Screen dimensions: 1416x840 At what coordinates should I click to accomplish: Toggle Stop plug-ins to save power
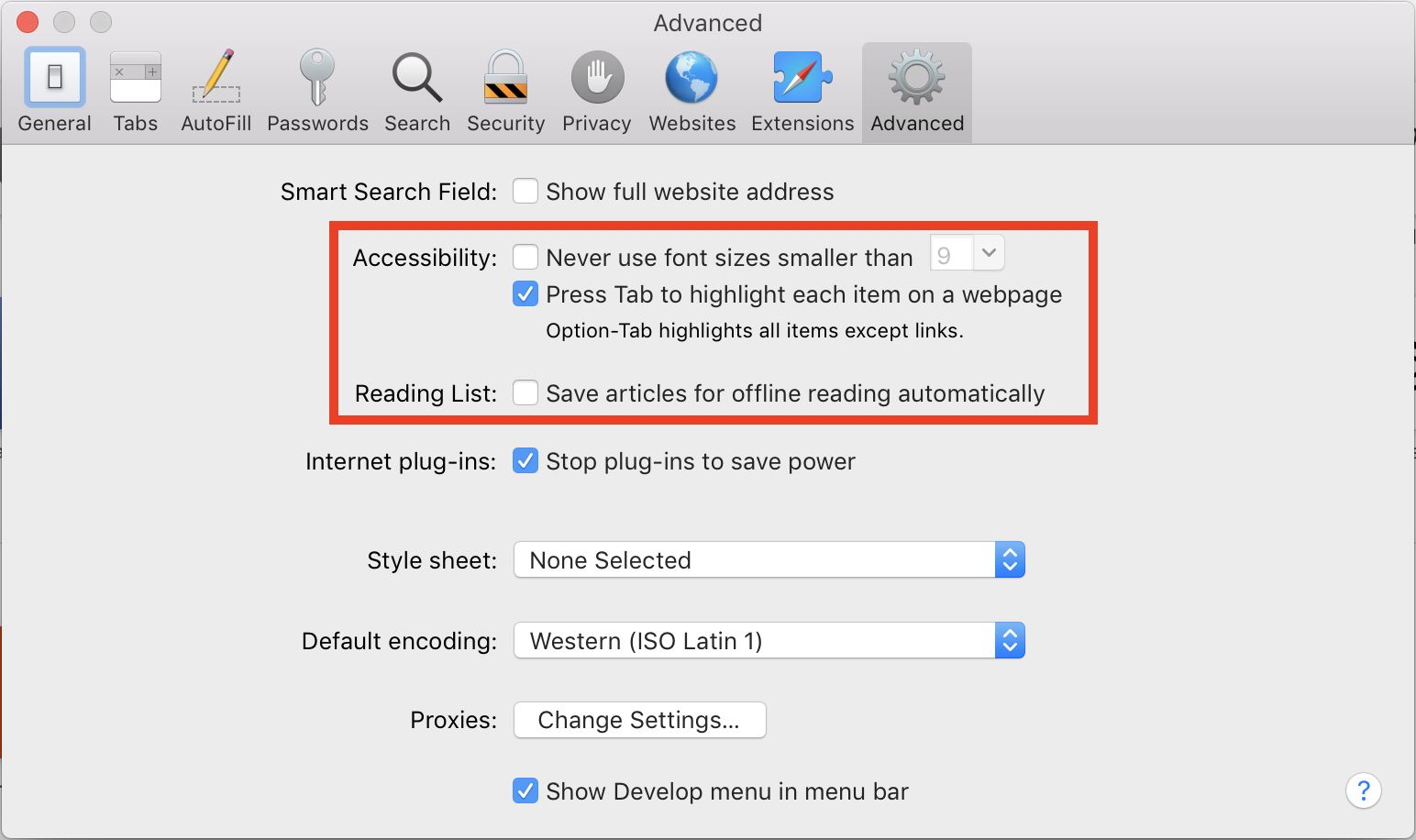click(x=525, y=461)
